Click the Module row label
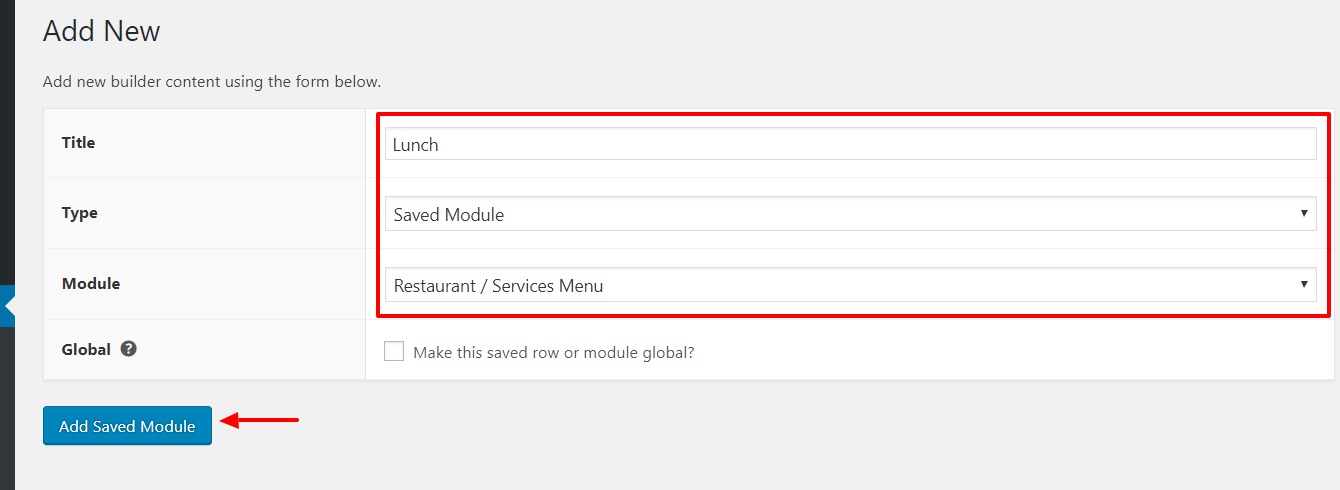This screenshot has height=490, width=1340. pos(91,284)
